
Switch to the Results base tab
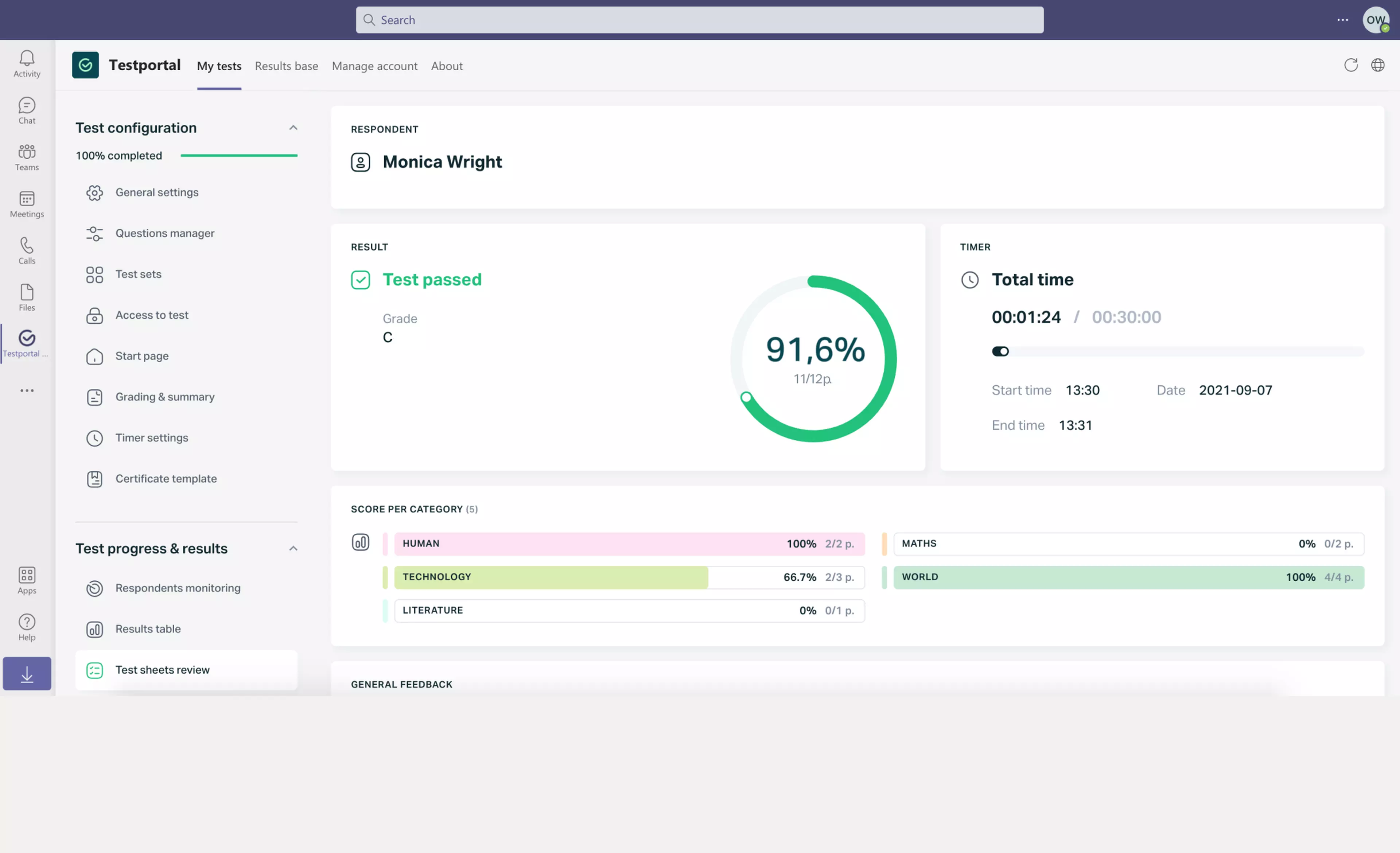286,66
